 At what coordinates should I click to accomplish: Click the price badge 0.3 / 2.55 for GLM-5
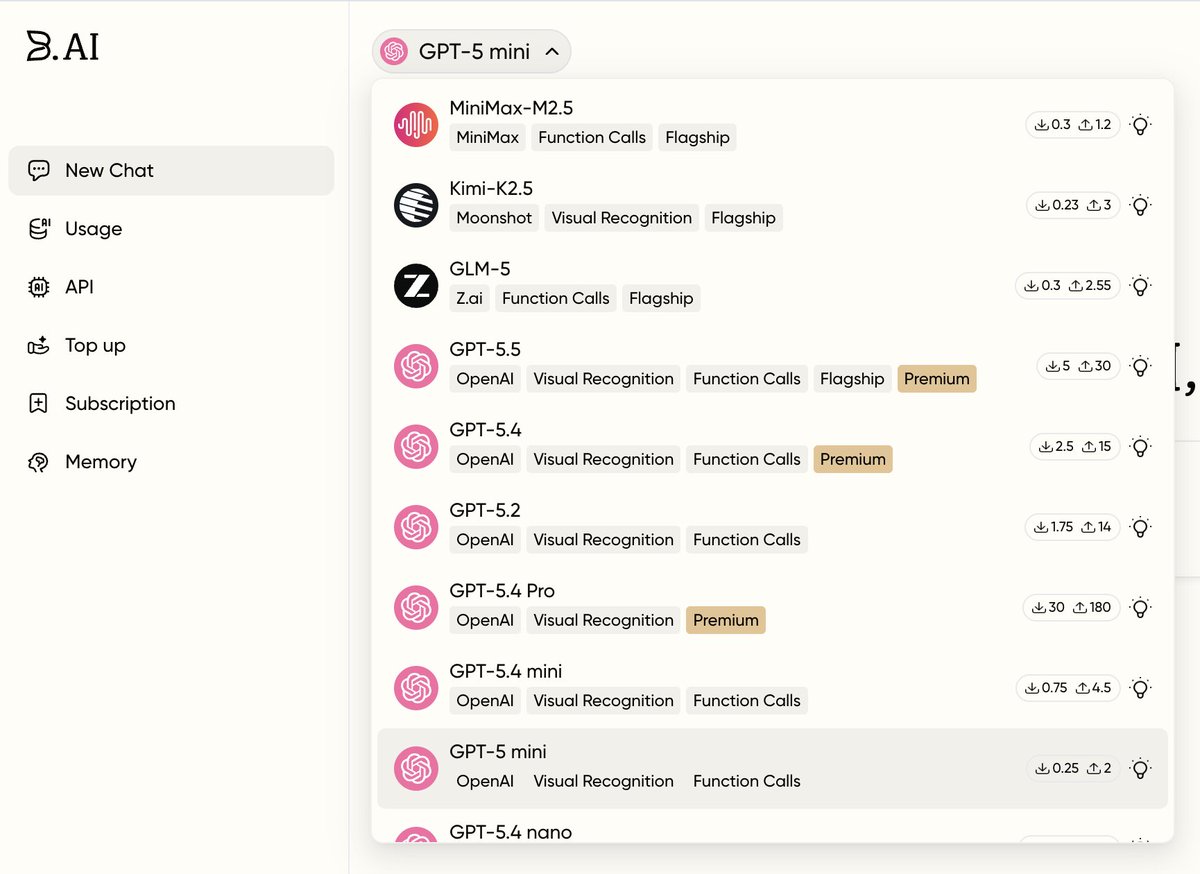(x=1068, y=286)
